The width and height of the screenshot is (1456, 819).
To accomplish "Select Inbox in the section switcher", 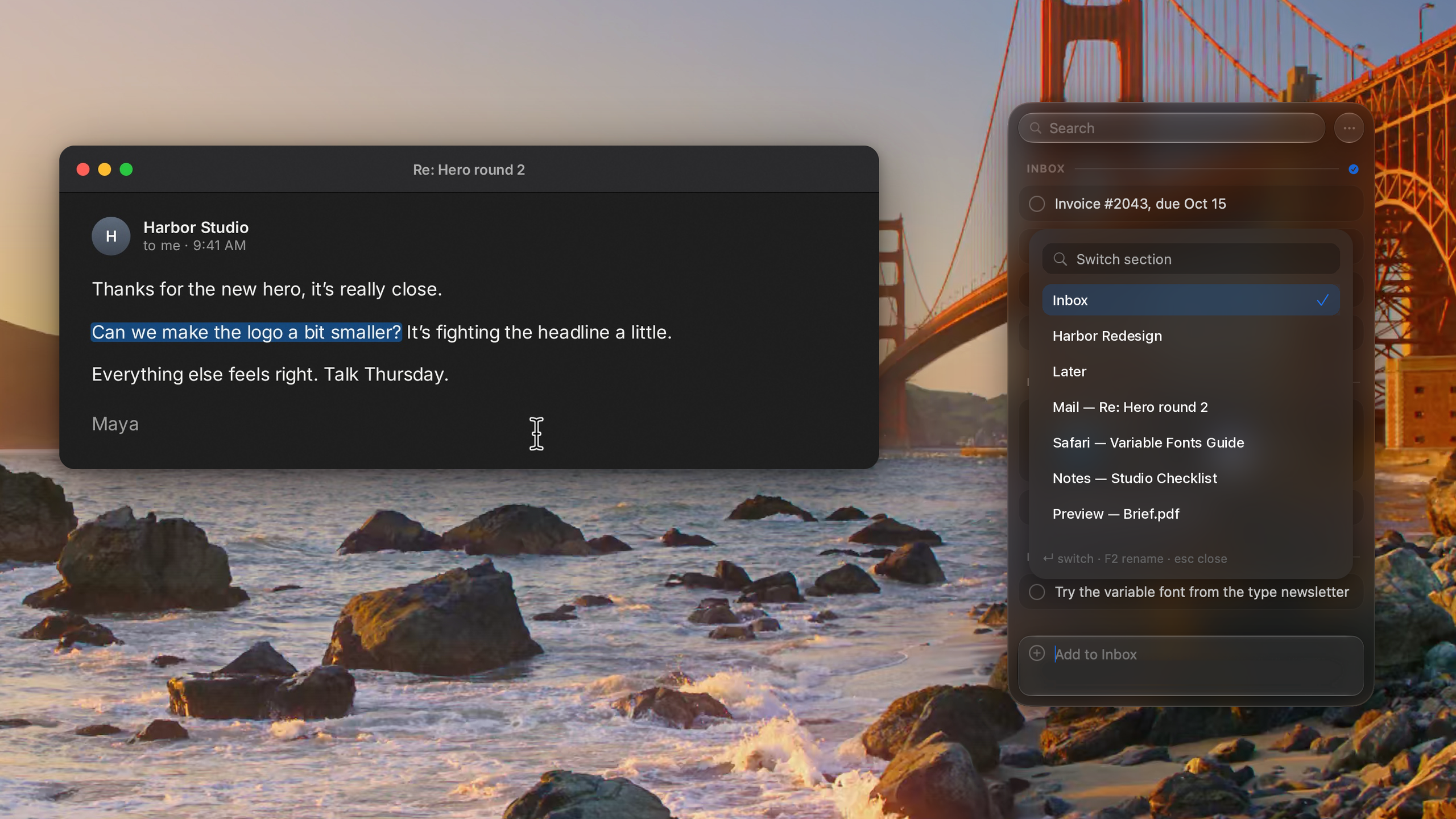I will pyautogui.click(x=1190, y=300).
